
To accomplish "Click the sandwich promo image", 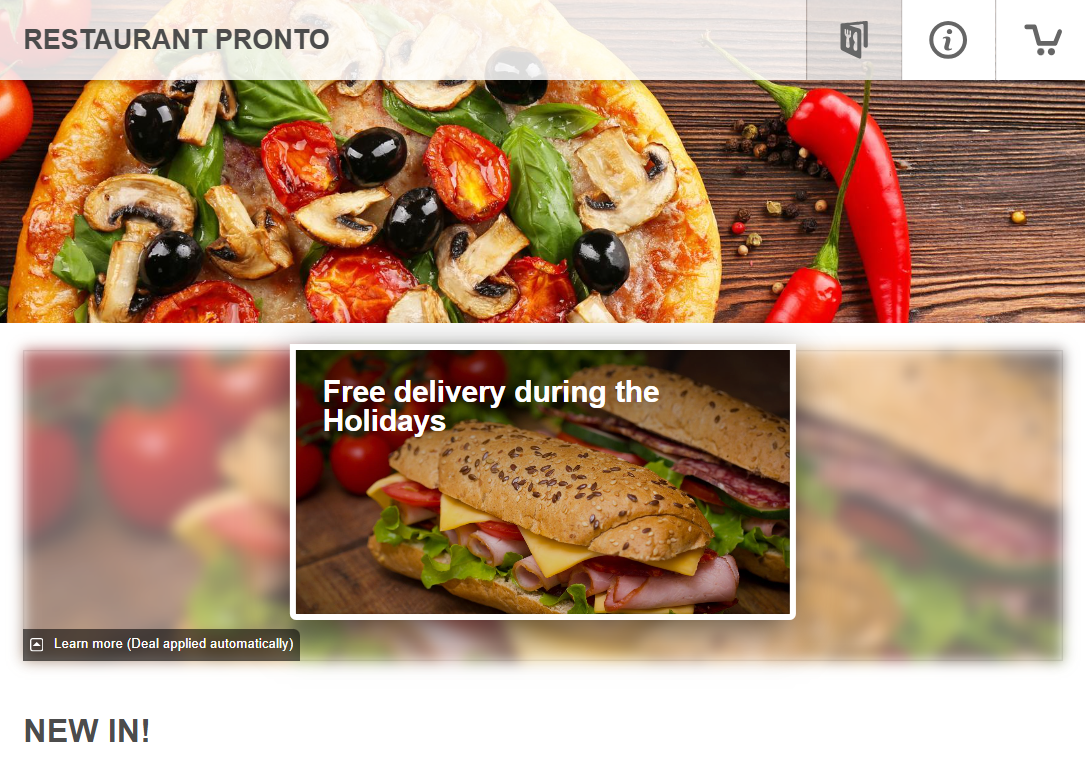I will point(542,482).
